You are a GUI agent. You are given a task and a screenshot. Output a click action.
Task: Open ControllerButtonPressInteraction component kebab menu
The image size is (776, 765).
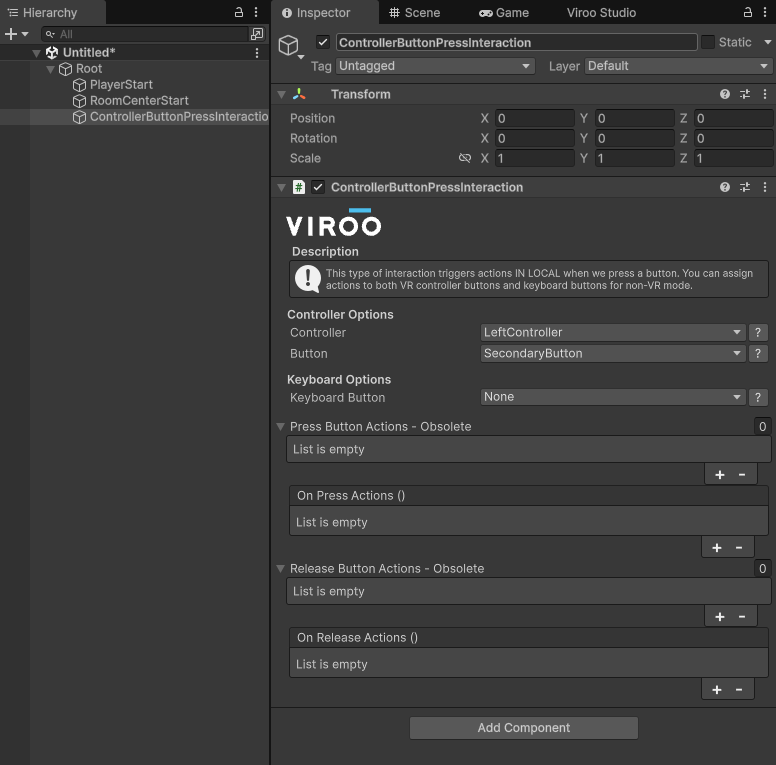765,187
